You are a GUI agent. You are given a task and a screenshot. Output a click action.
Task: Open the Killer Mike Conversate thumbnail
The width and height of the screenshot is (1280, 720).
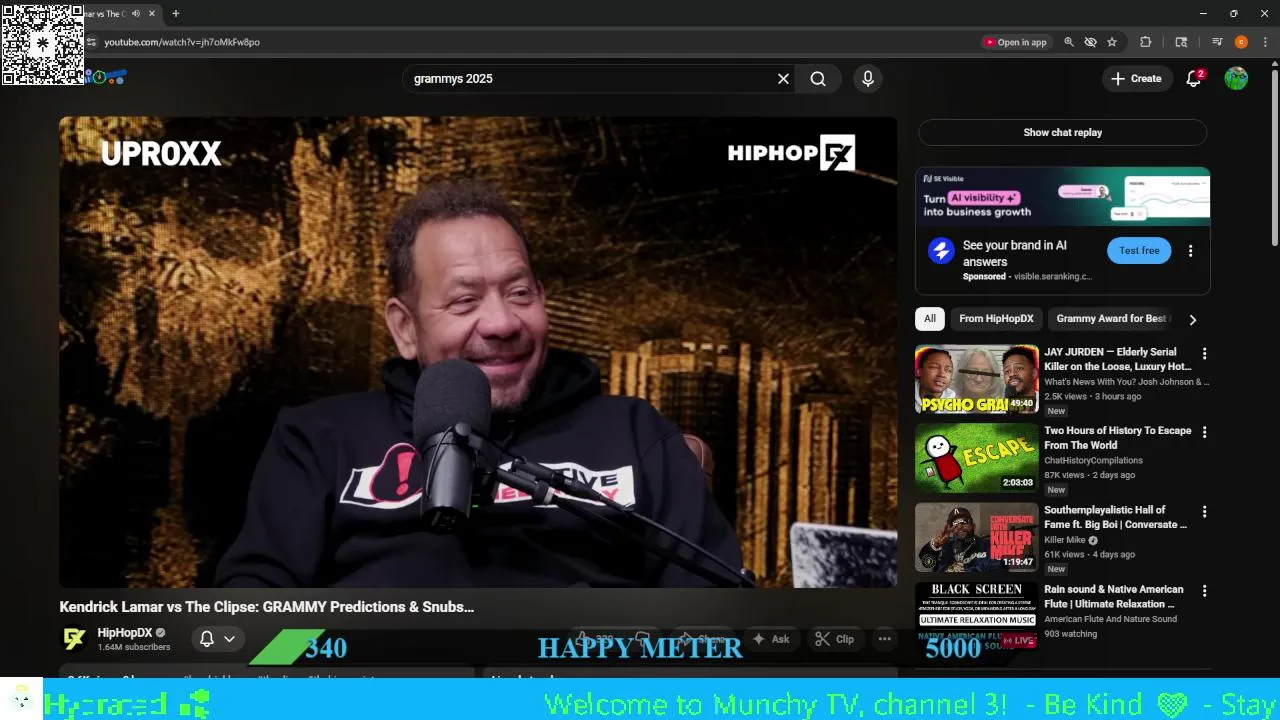(977, 537)
